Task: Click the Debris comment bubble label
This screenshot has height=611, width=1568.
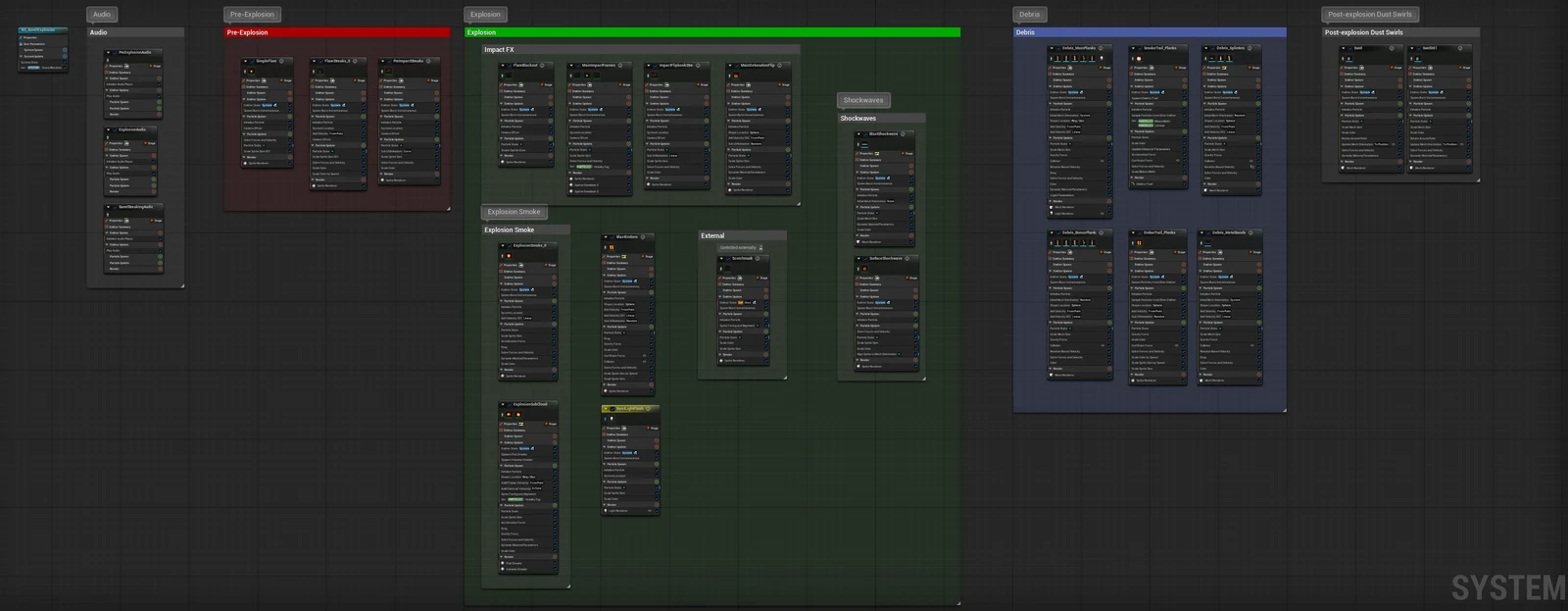Action: (x=1029, y=15)
